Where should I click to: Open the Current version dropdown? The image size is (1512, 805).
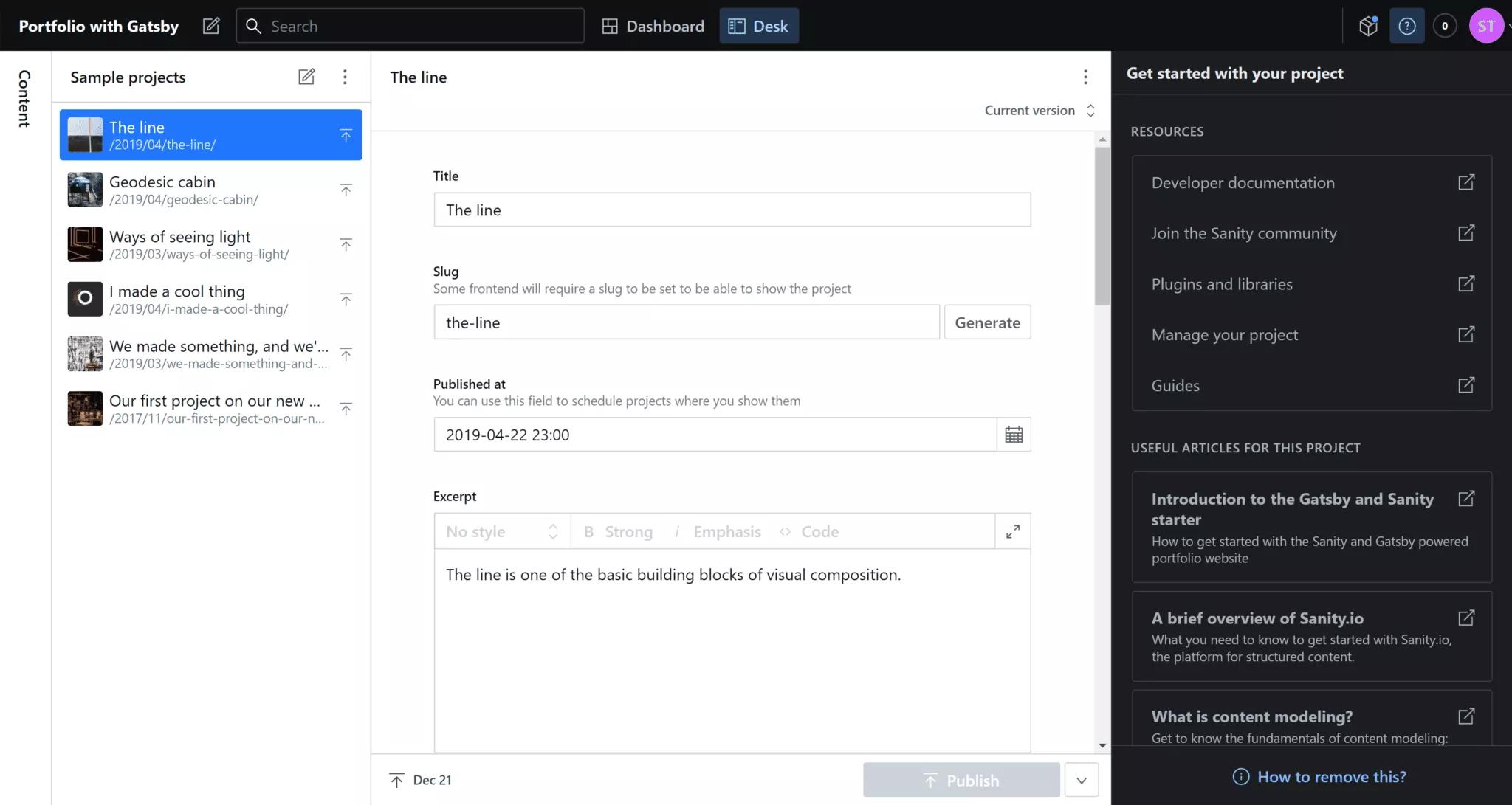pyautogui.click(x=1039, y=111)
